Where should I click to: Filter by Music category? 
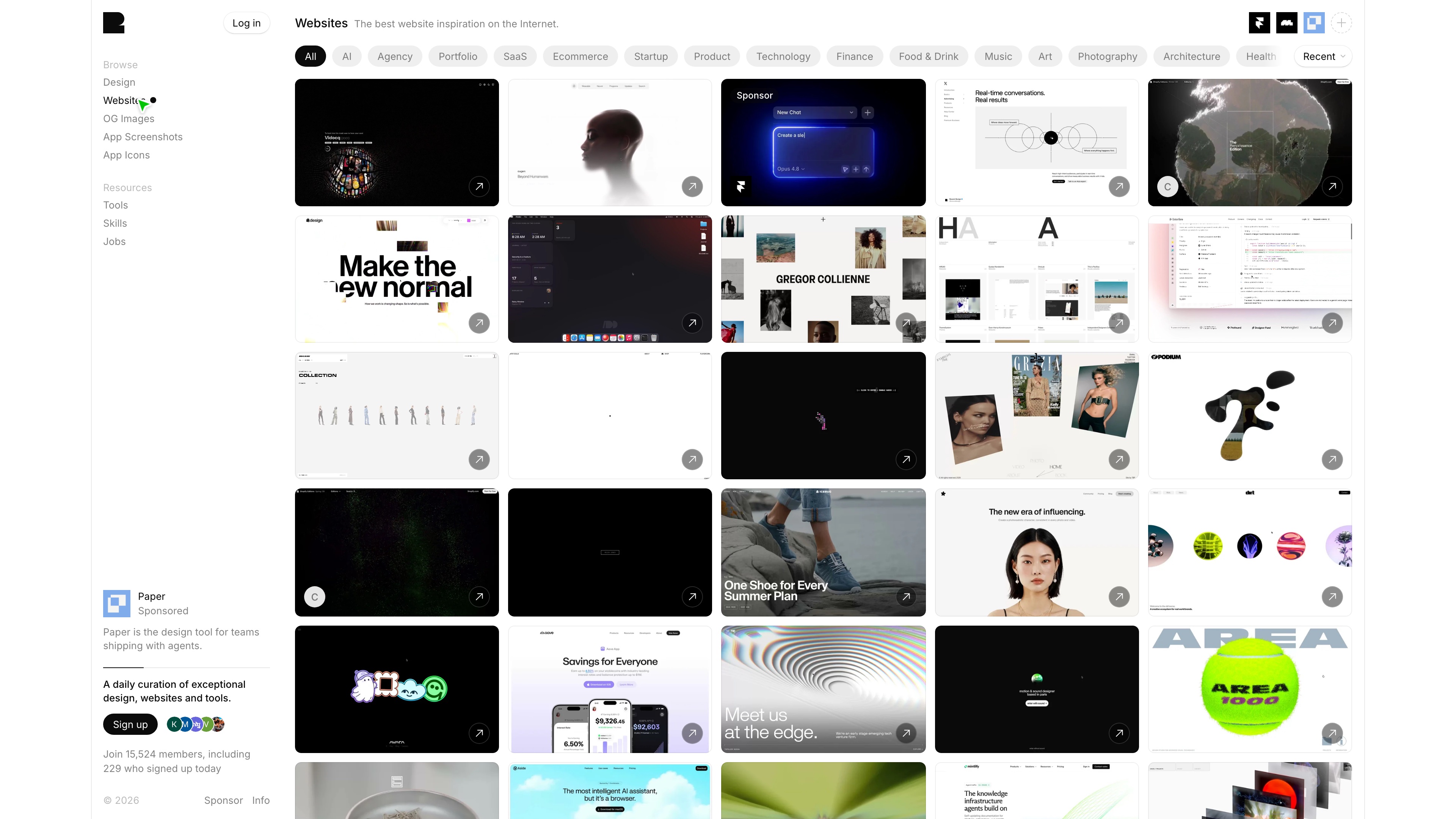click(x=998, y=56)
